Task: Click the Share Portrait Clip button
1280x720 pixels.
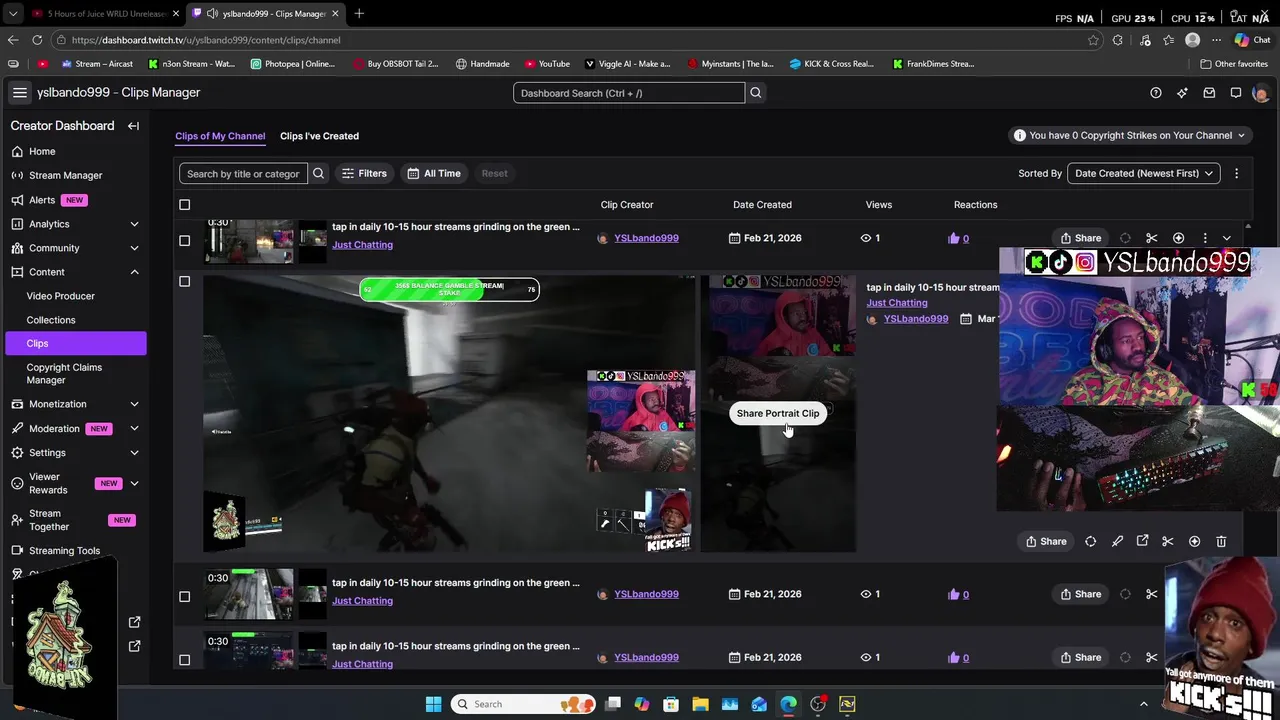Action: point(778,413)
